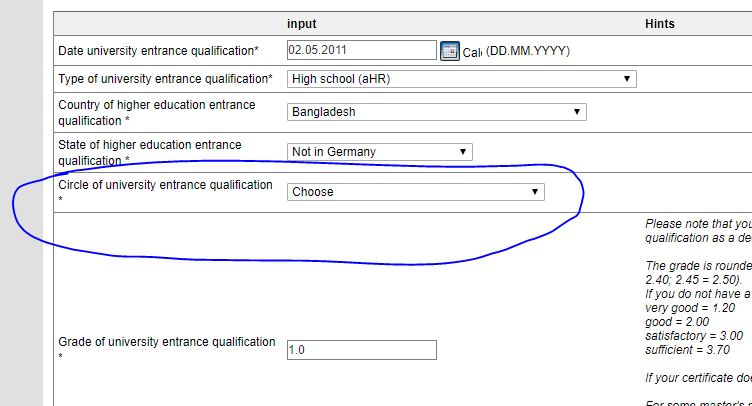This screenshot has height=406, width=752.
Task: Open the calendar date picker icon
Action: (450, 51)
